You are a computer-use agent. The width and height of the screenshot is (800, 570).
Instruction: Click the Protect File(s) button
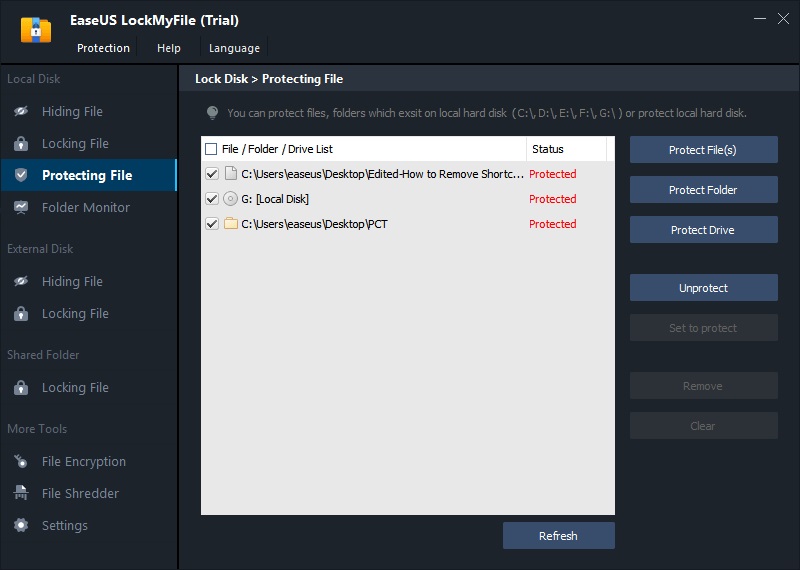coord(704,150)
